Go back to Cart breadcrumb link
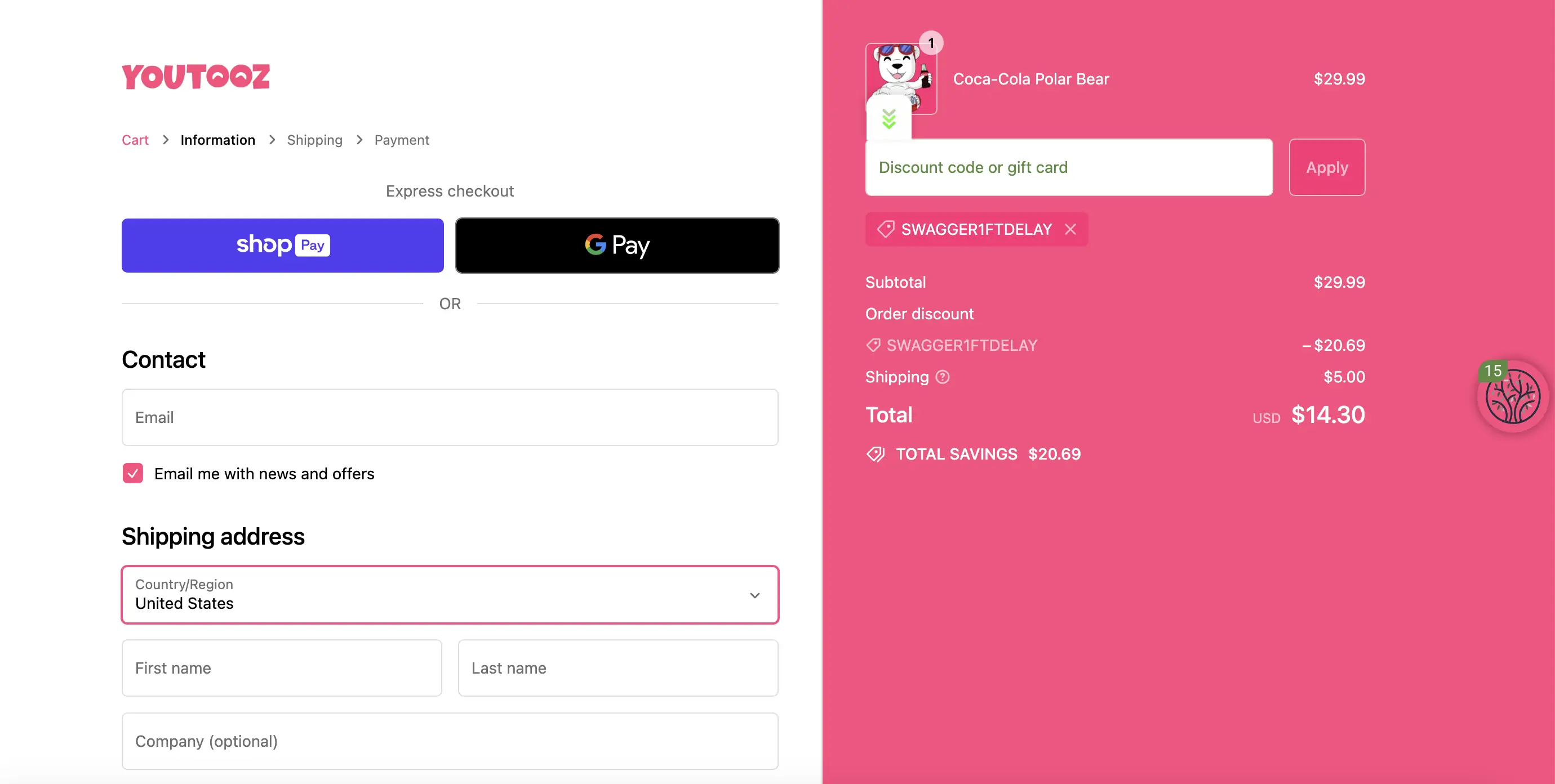1555x784 pixels. [x=135, y=140]
